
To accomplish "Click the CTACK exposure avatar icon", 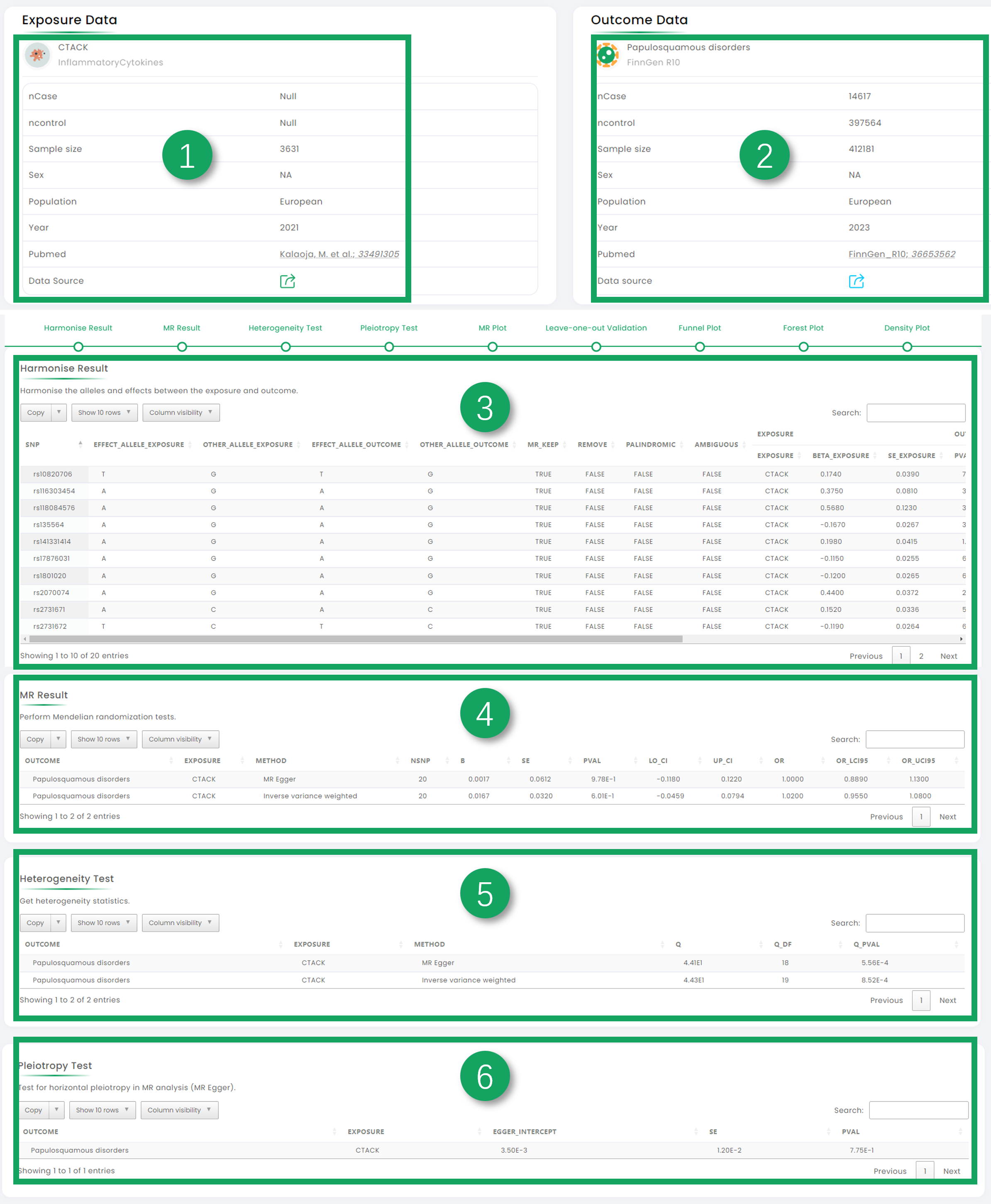I will click(x=38, y=55).
